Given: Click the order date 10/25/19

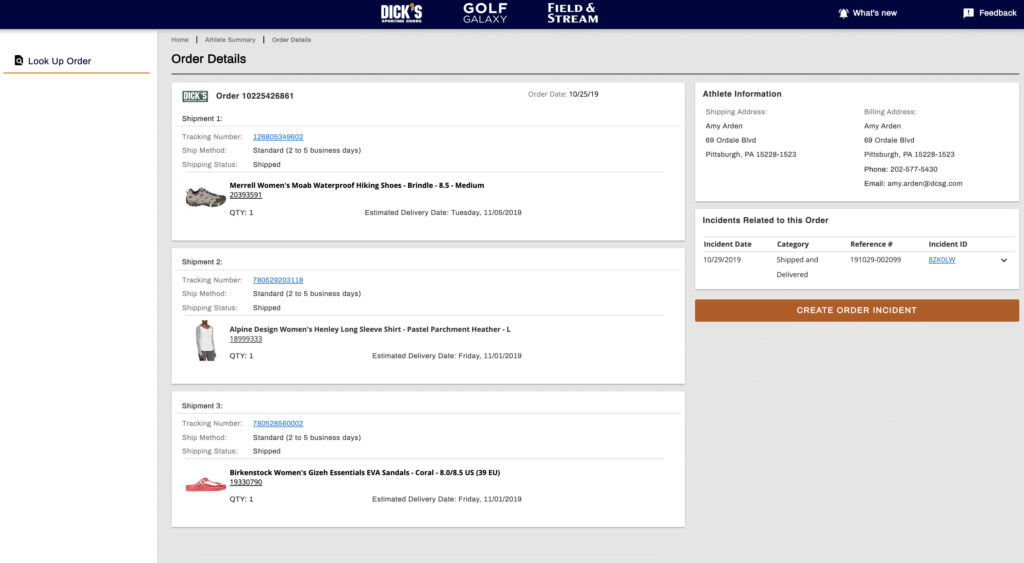Looking at the screenshot, I should click(583, 94).
